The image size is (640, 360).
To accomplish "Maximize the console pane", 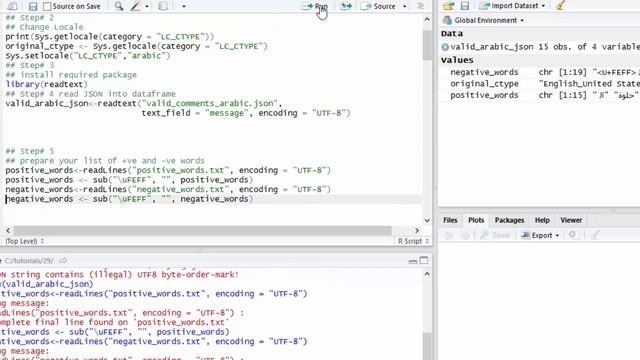I will (x=424, y=260).
